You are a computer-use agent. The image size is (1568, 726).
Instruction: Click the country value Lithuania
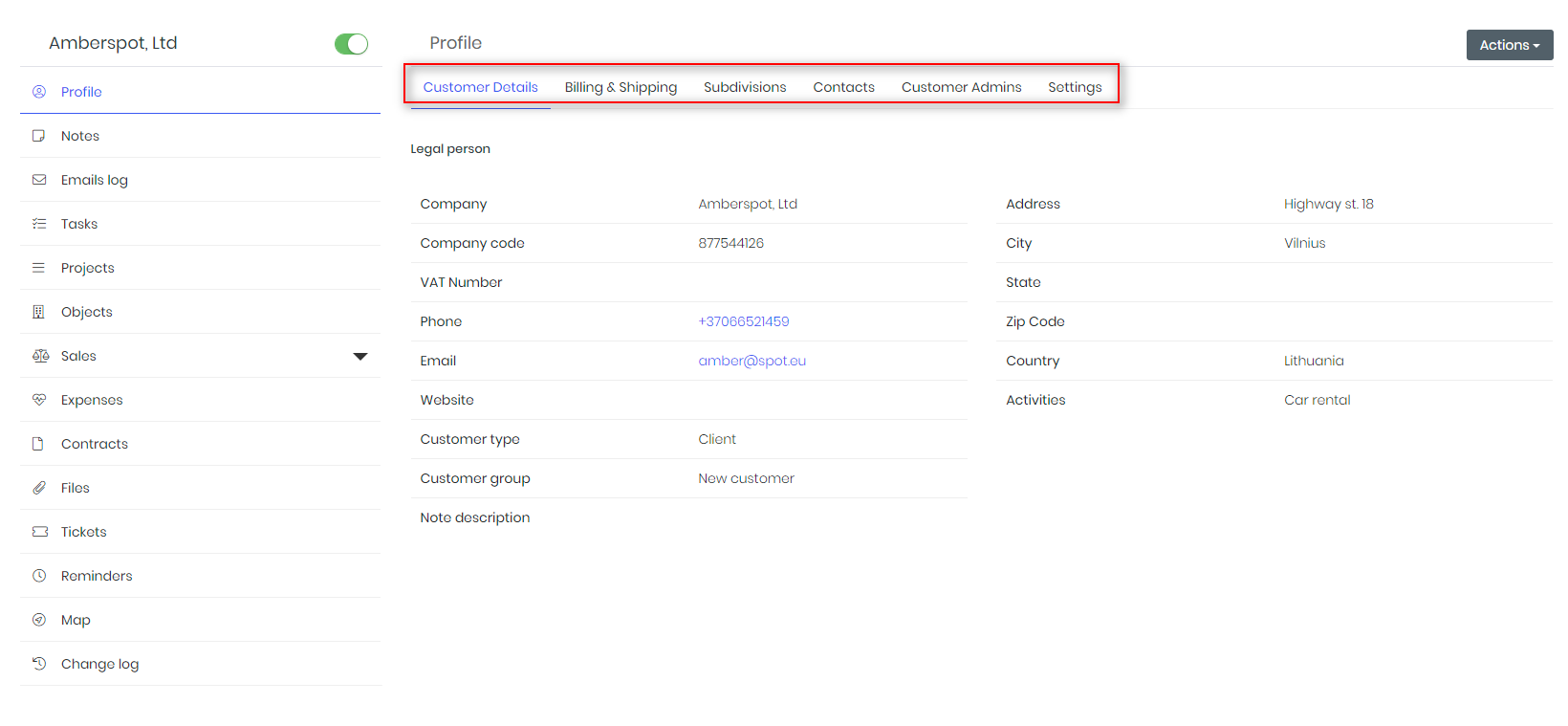1314,361
